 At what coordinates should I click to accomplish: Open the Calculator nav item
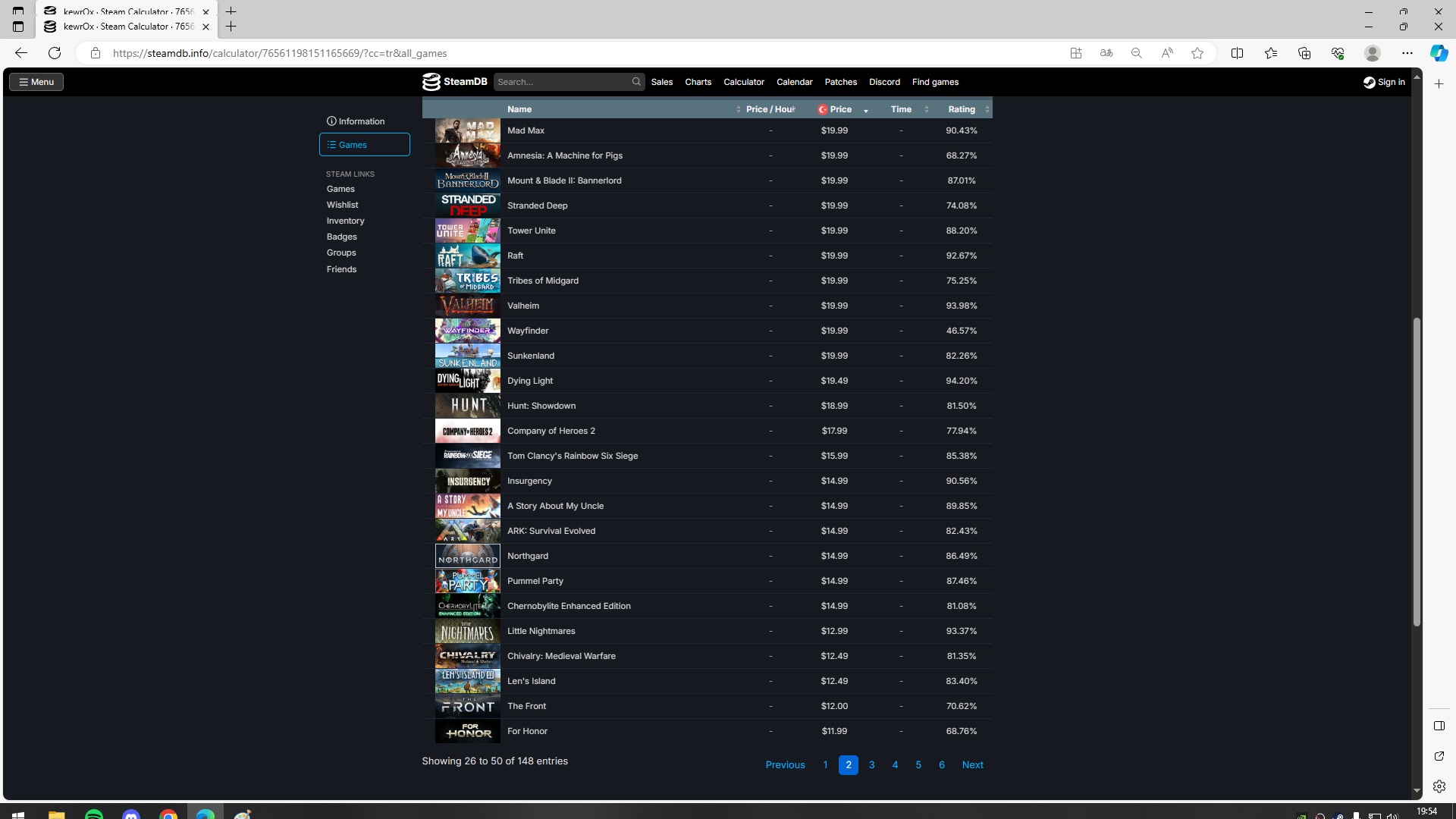[x=744, y=82]
